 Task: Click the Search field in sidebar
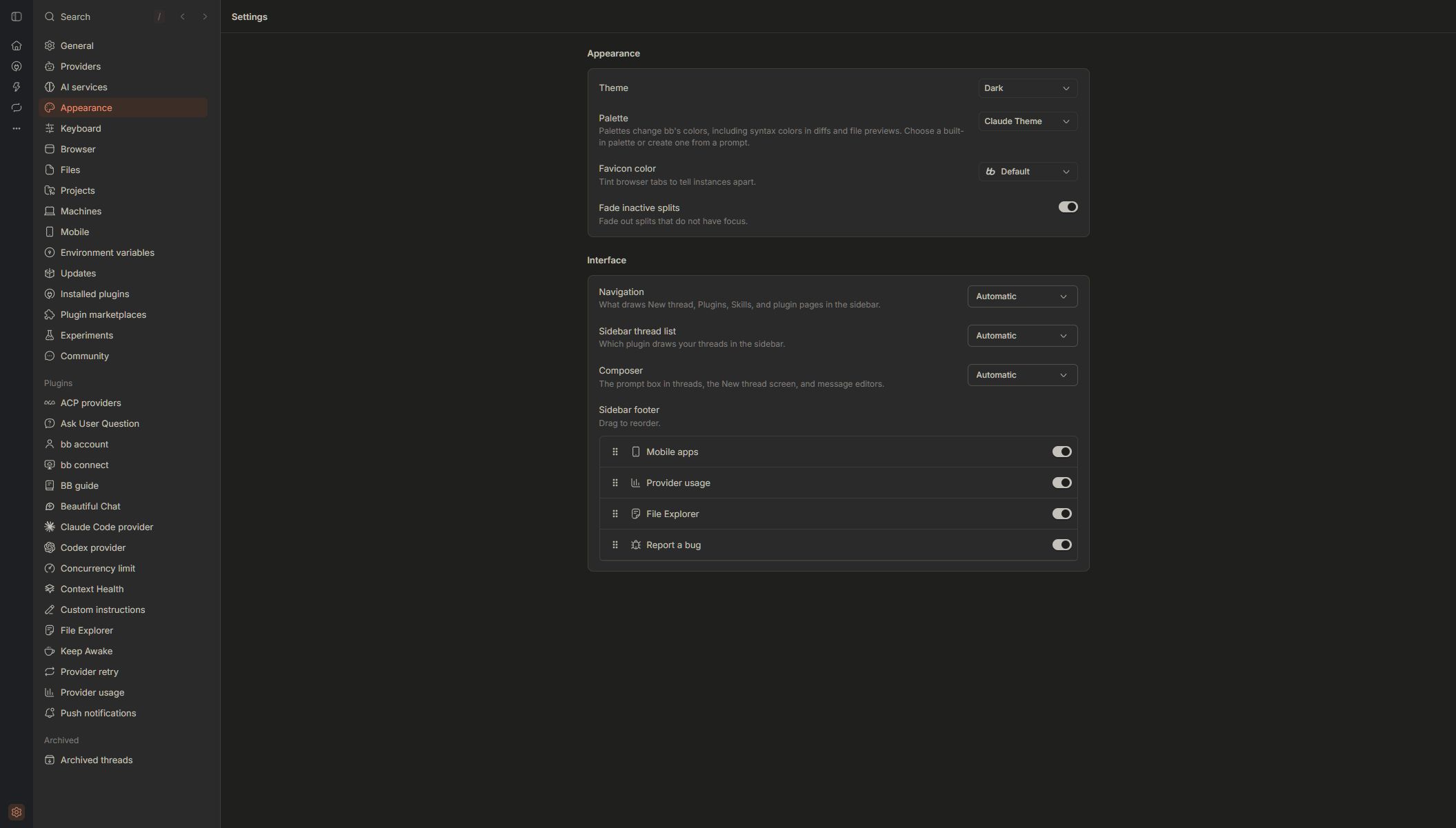tap(103, 17)
